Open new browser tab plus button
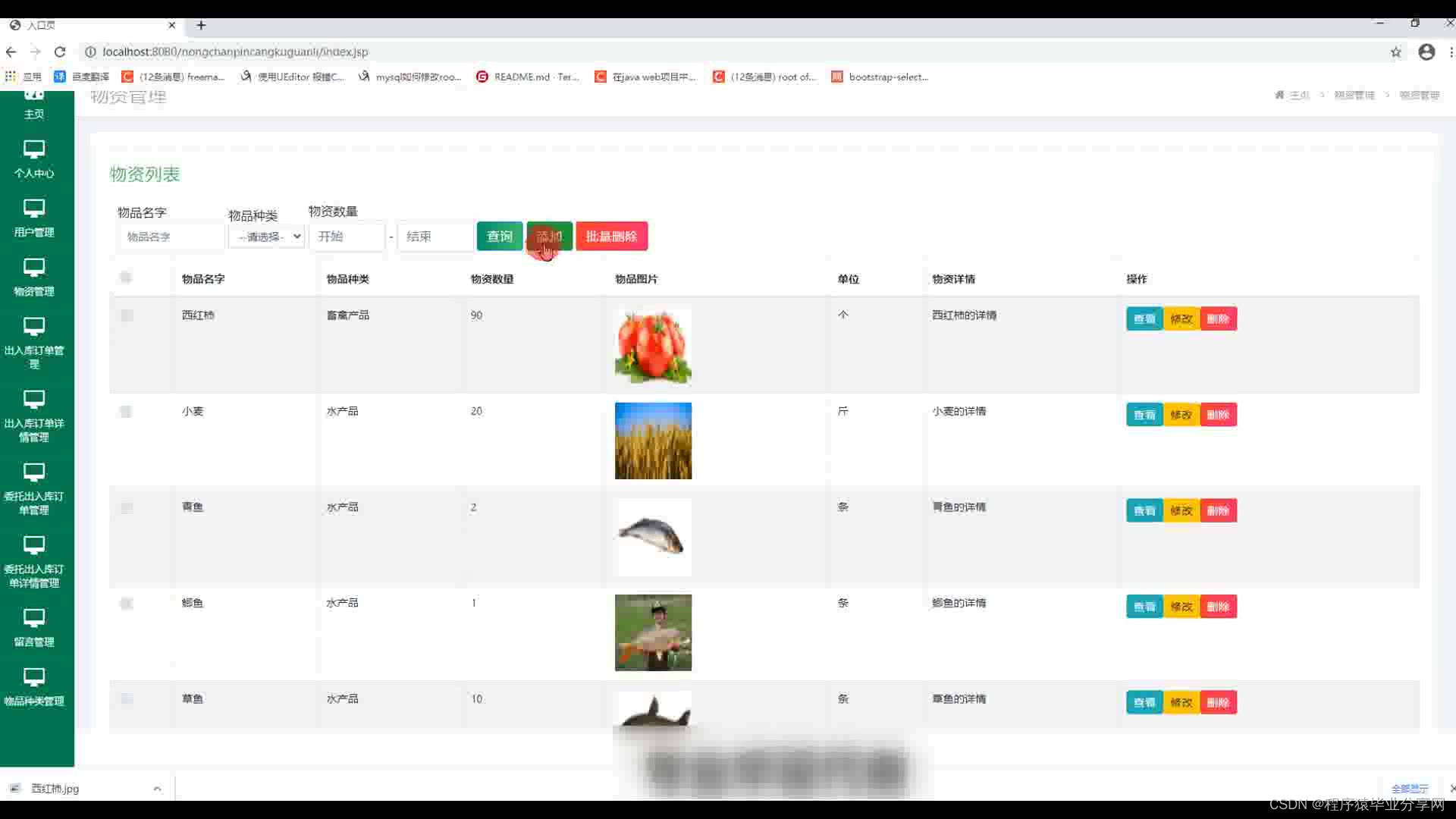Viewport: 1456px width, 819px height. pyautogui.click(x=201, y=25)
